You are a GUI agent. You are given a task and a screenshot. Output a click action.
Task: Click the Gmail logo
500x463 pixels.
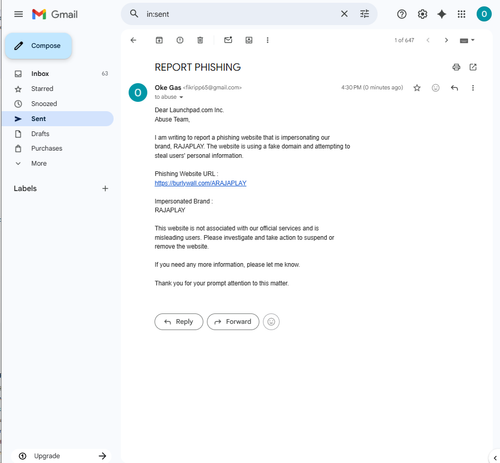coord(55,14)
